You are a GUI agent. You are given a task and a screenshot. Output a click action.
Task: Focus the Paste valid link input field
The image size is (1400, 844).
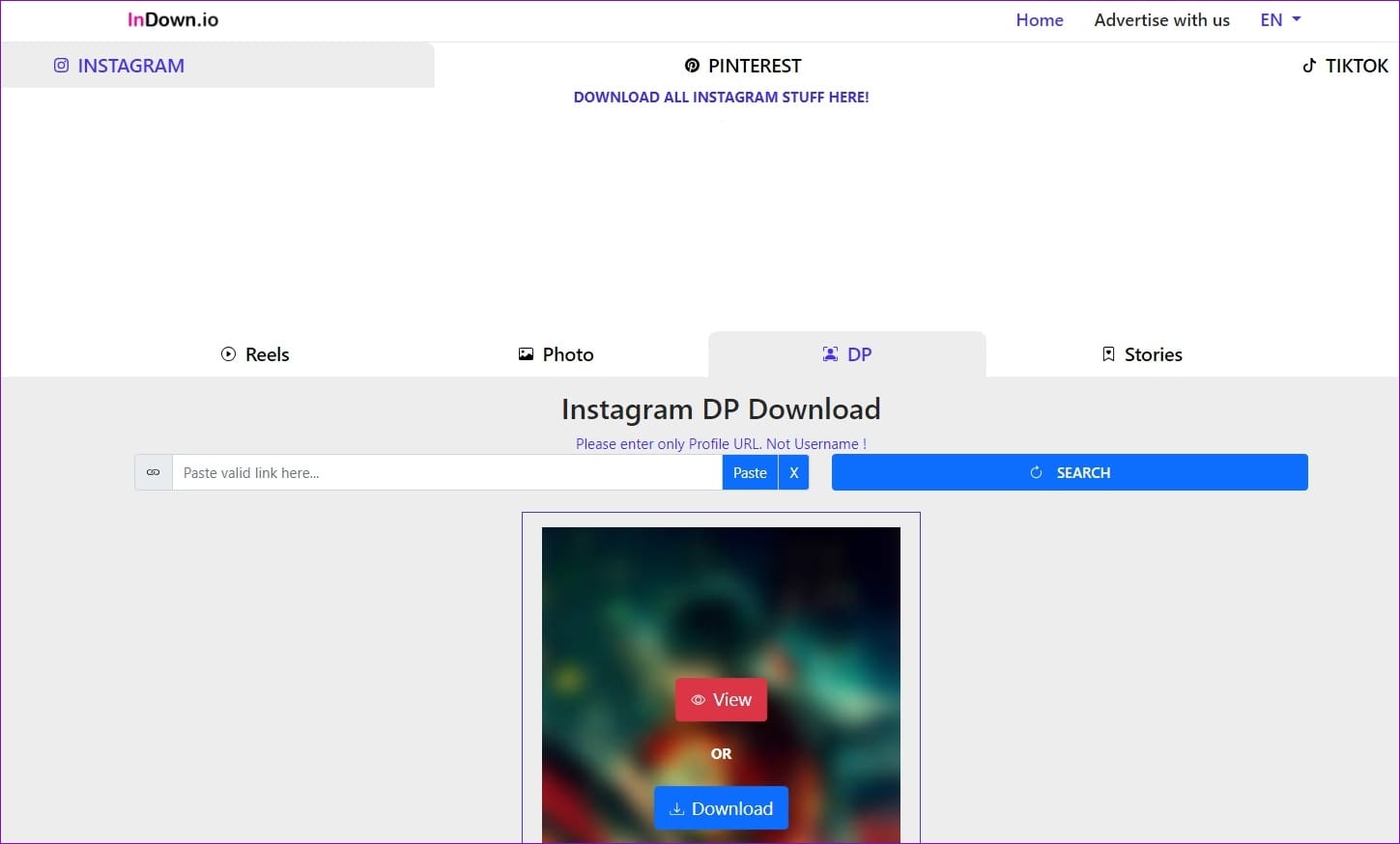click(447, 472)
